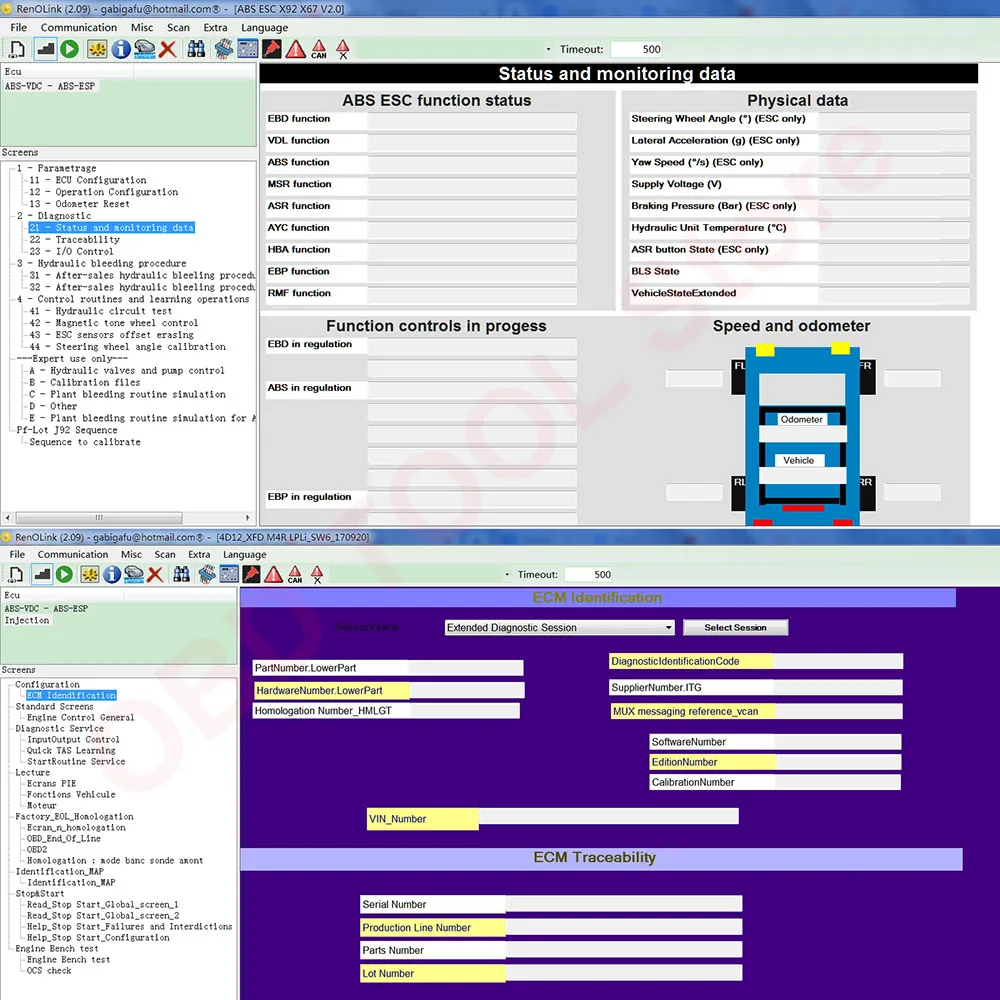Click the plain red warning triangle in the upper ABS ESC toolbar

(x=295, y=49)
